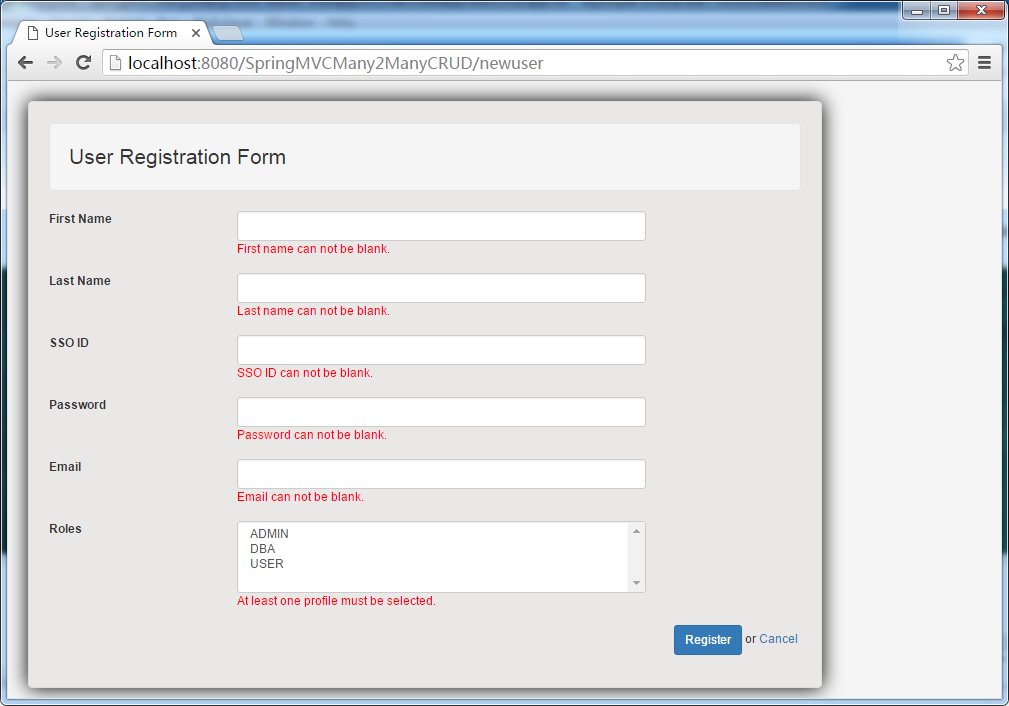Click the 'Email can not be blank.' error
The height and width of the screenshot is (706, 1009).
point(301,496)
